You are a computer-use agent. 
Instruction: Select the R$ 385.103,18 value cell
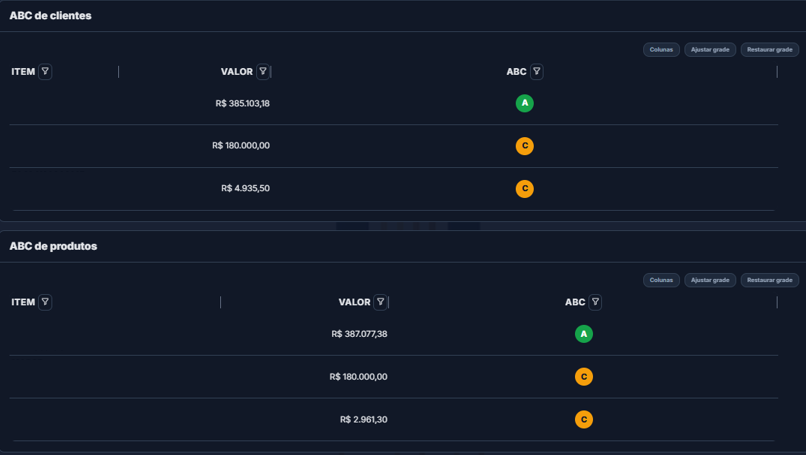click(x=242, y=103)
